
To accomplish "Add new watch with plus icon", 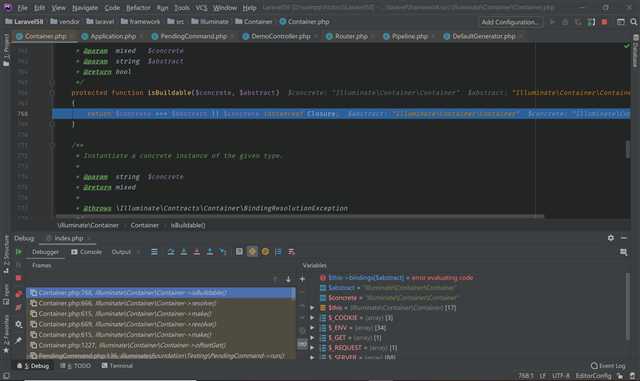I will [302, 279].
